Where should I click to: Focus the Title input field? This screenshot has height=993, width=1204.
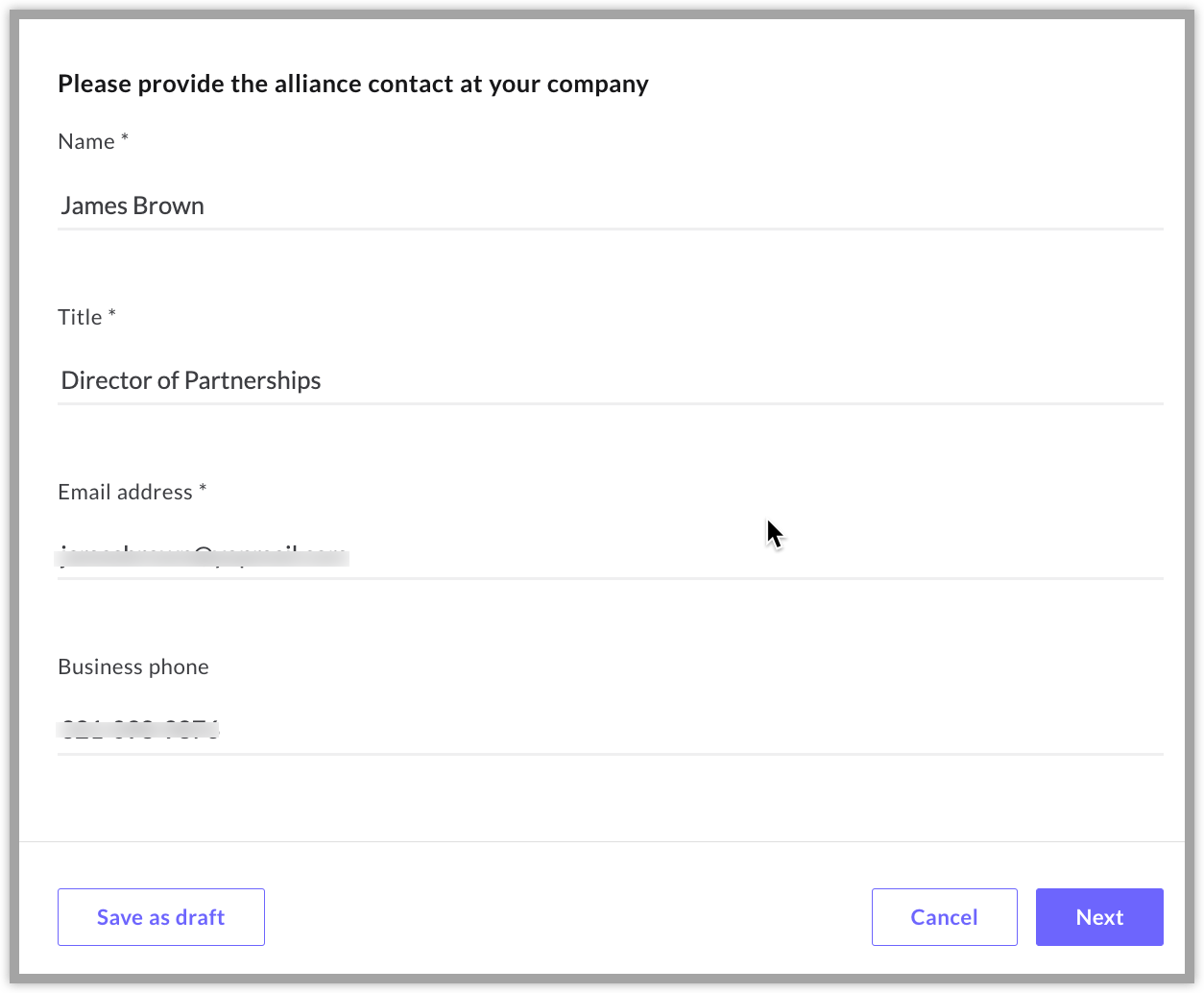point(611,380)
